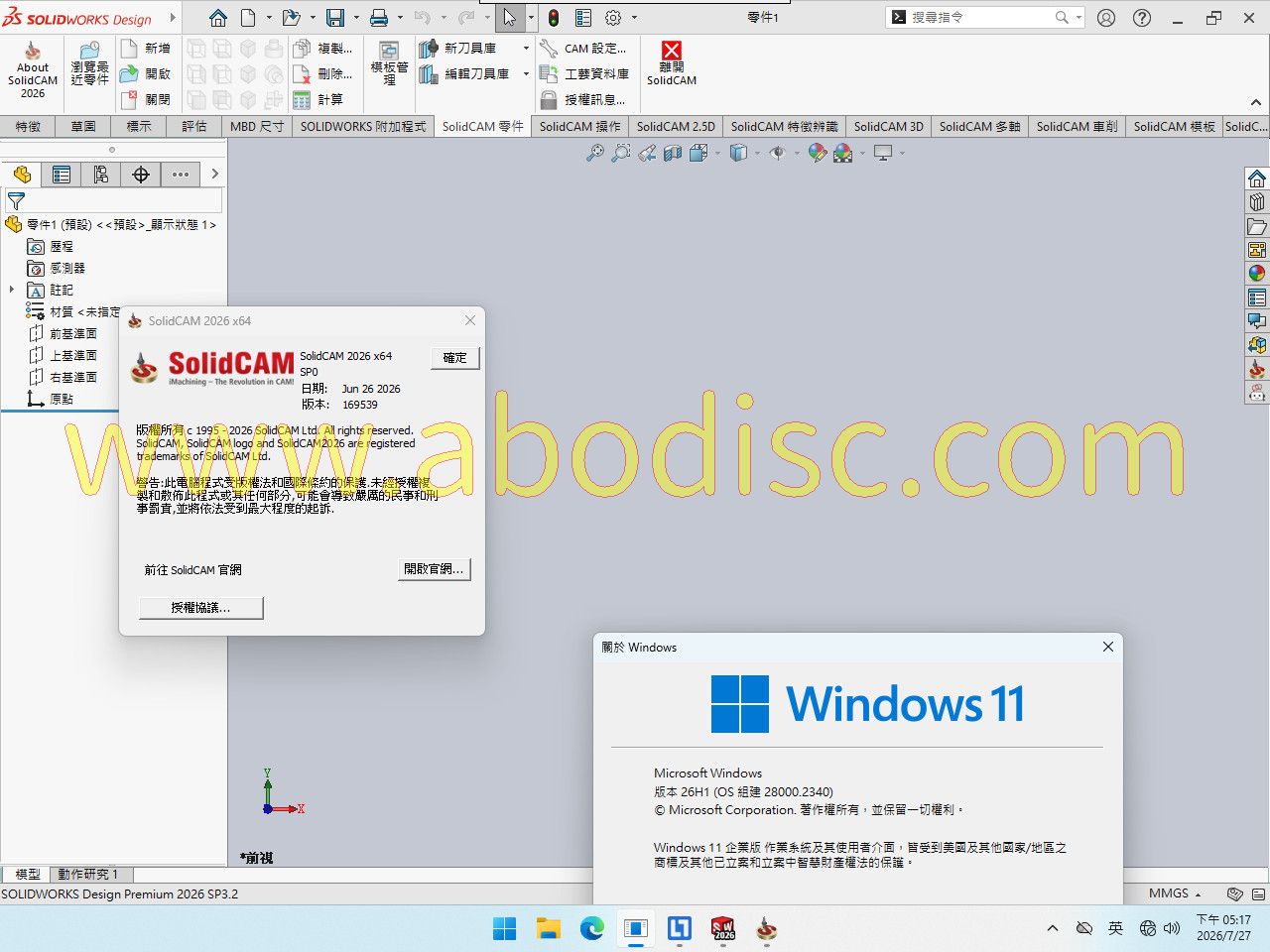This screenshot has width=1270, height=952.
Task: Click 關閉 close CAM part command
Action: (146, 99)
